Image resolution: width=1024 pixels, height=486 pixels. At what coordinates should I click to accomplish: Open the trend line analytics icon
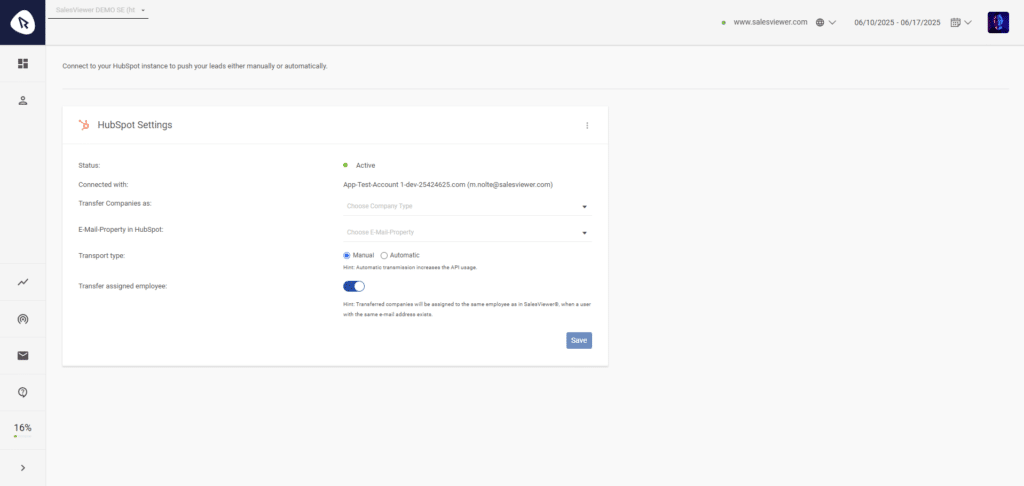[23, 282]
